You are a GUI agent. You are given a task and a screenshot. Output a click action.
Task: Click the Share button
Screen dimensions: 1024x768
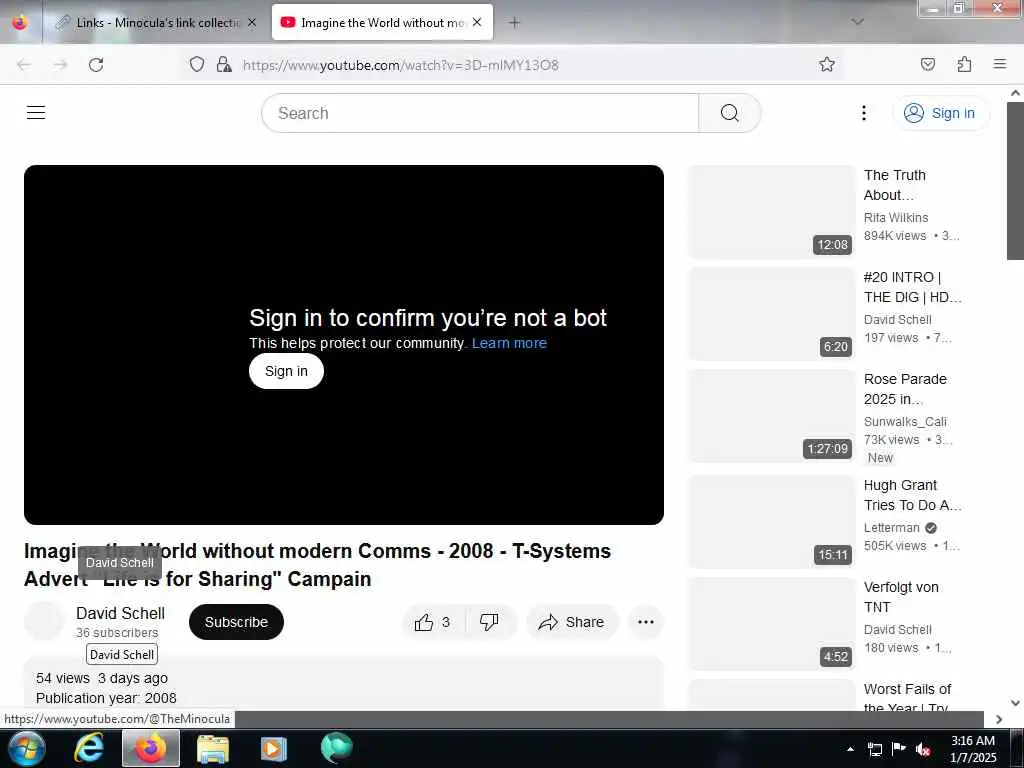(571, 622)
